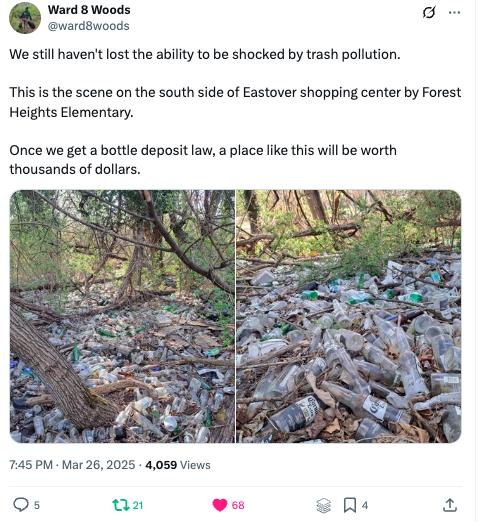Click the bookmark count number 4

click(x=365, y=505)
